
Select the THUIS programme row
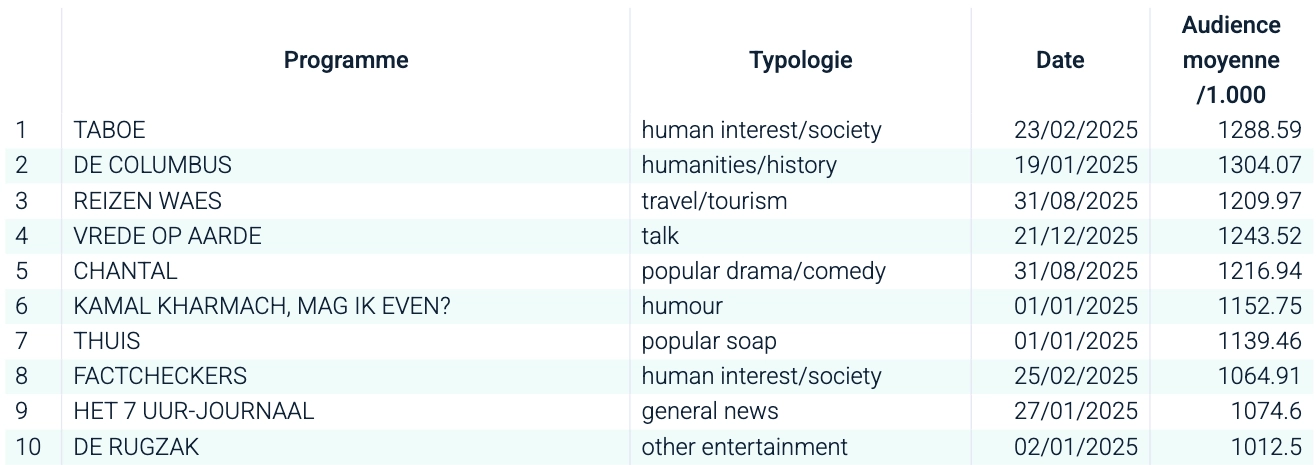coord(106,341)
